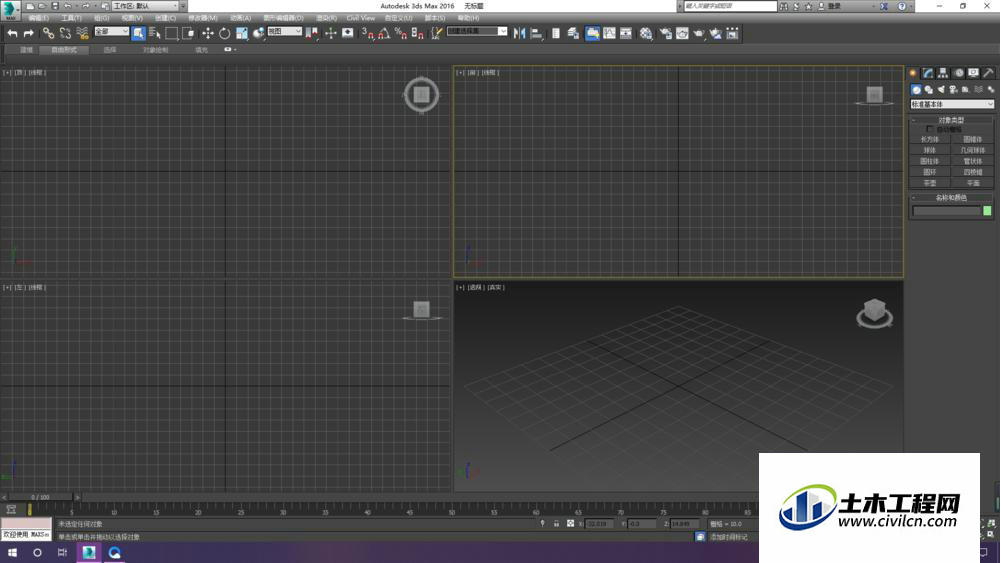This screenshot has width=1000, height=563.
Task: Choose the Rectangular Selection Region tool
Action: [172, 33]
